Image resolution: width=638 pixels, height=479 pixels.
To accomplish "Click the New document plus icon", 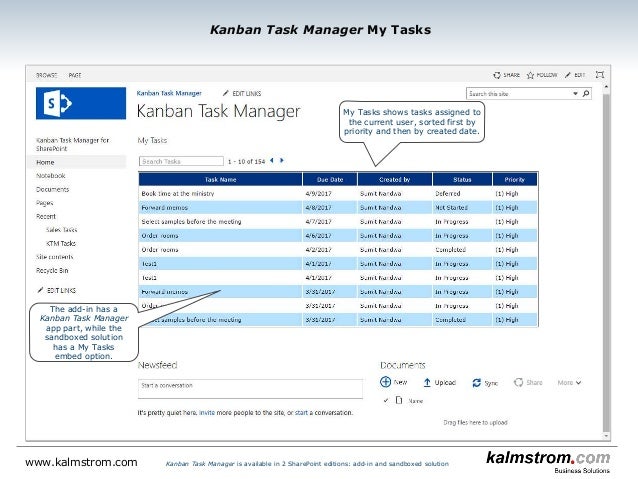I will [x=385, y=382].
